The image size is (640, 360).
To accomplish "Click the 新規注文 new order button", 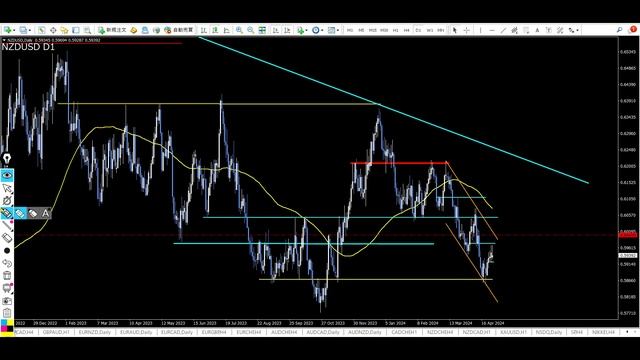I will tap(112, 30).
